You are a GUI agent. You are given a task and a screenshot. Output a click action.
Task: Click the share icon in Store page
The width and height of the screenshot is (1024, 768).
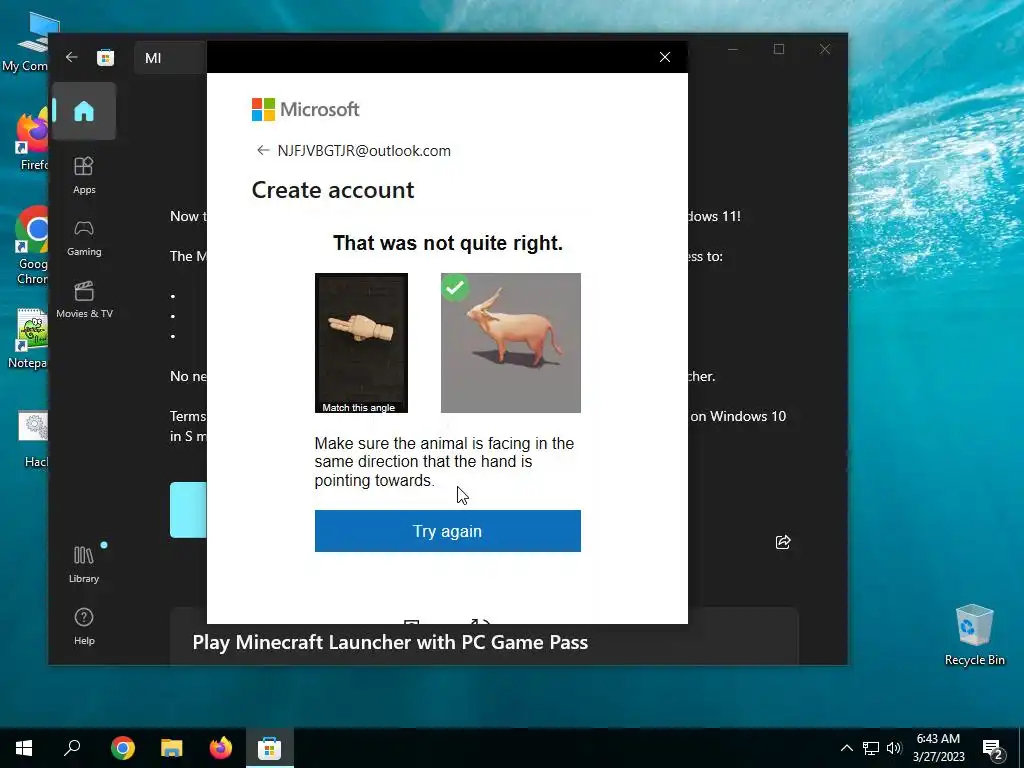[x=783, y=541]
